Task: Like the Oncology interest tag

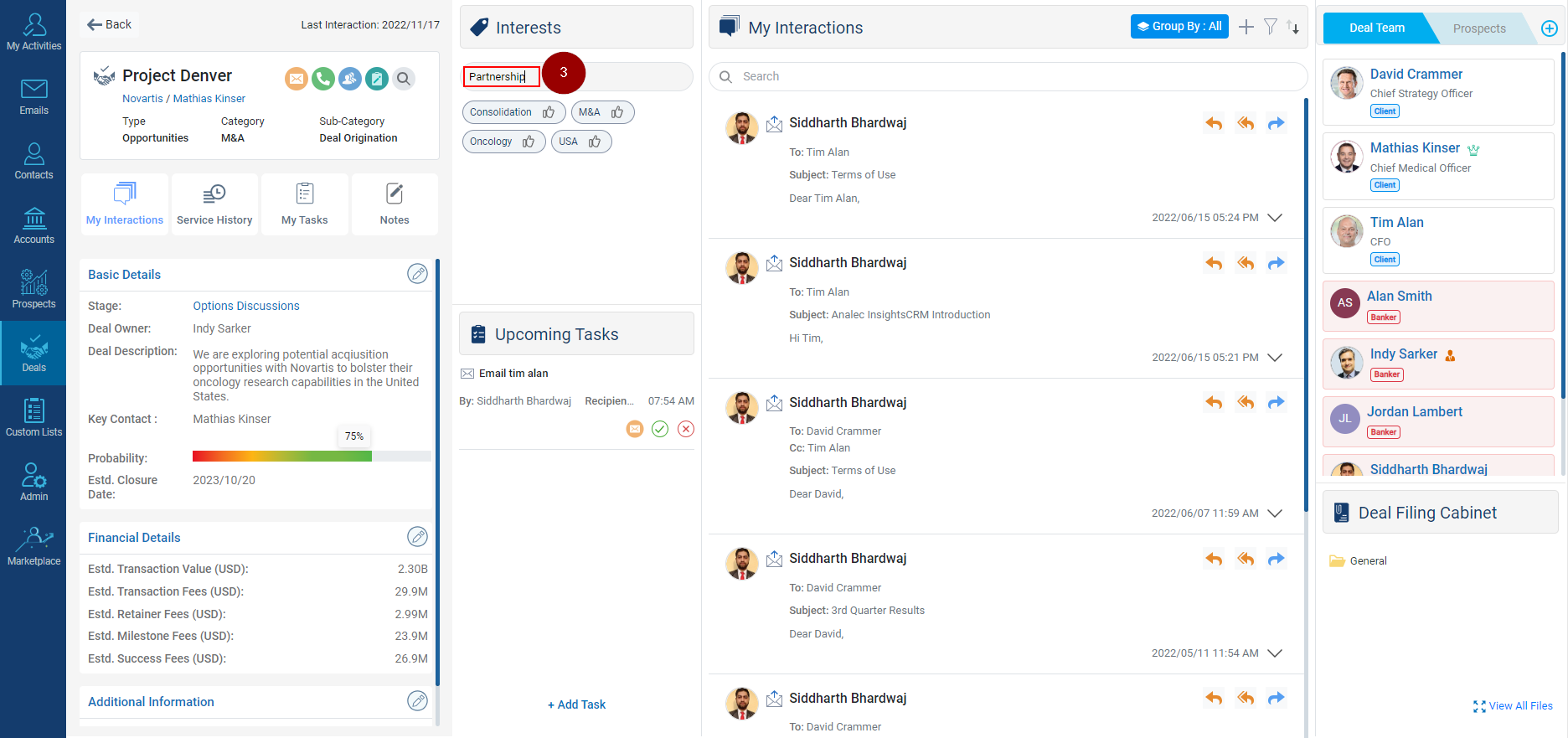Action: tap(529, 142)
